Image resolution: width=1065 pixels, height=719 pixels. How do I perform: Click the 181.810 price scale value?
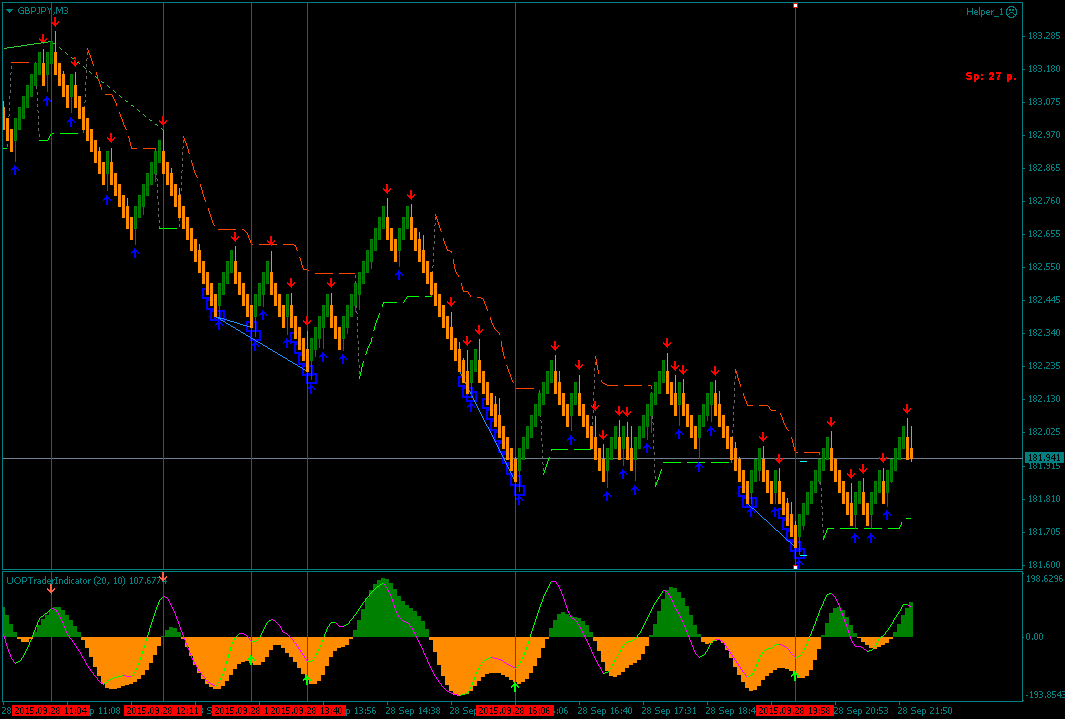pyautogui.click(x=1044, y=498)
